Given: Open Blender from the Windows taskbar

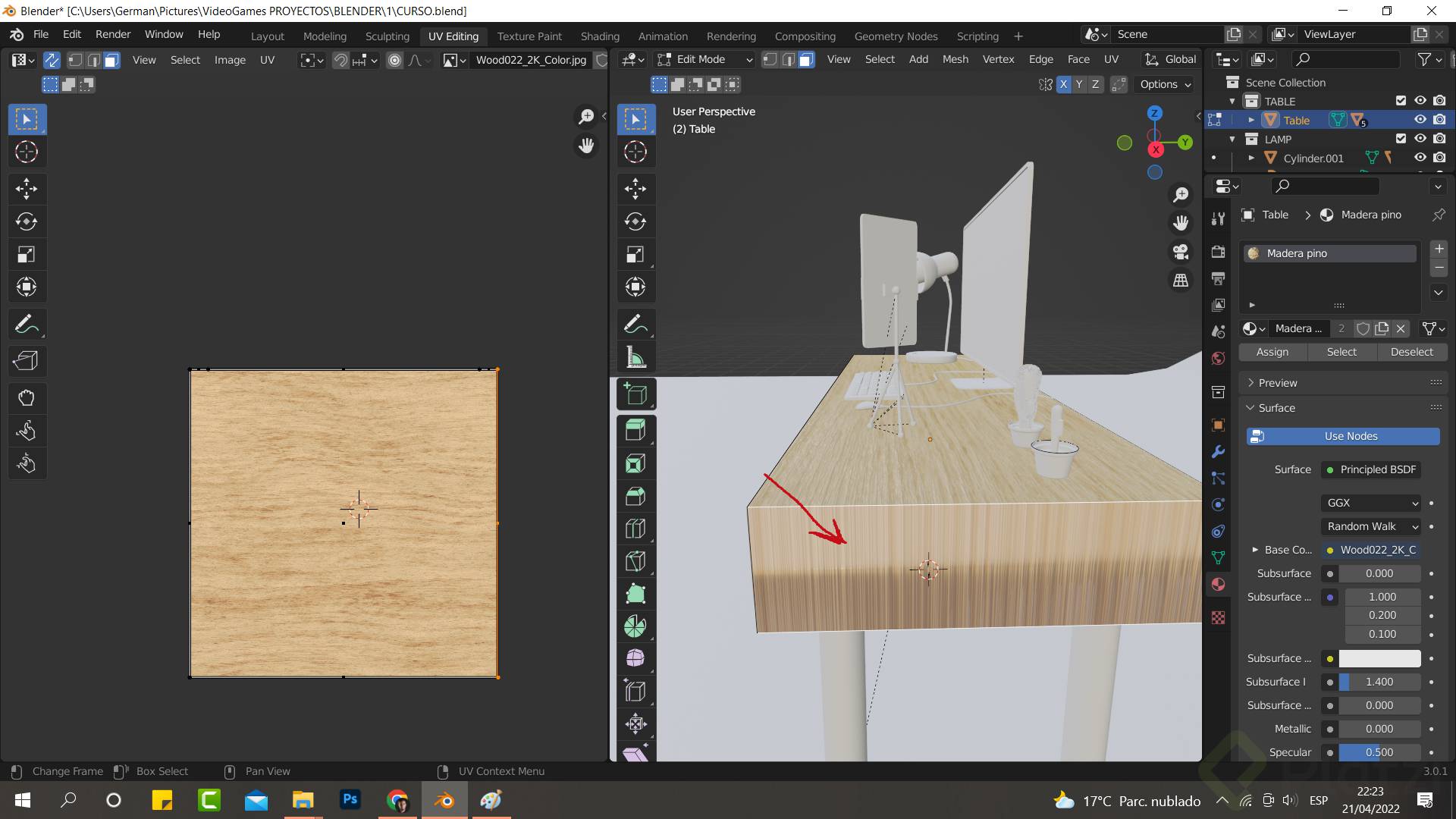Looking at the screenshot, I should click(x=444, y=800).
